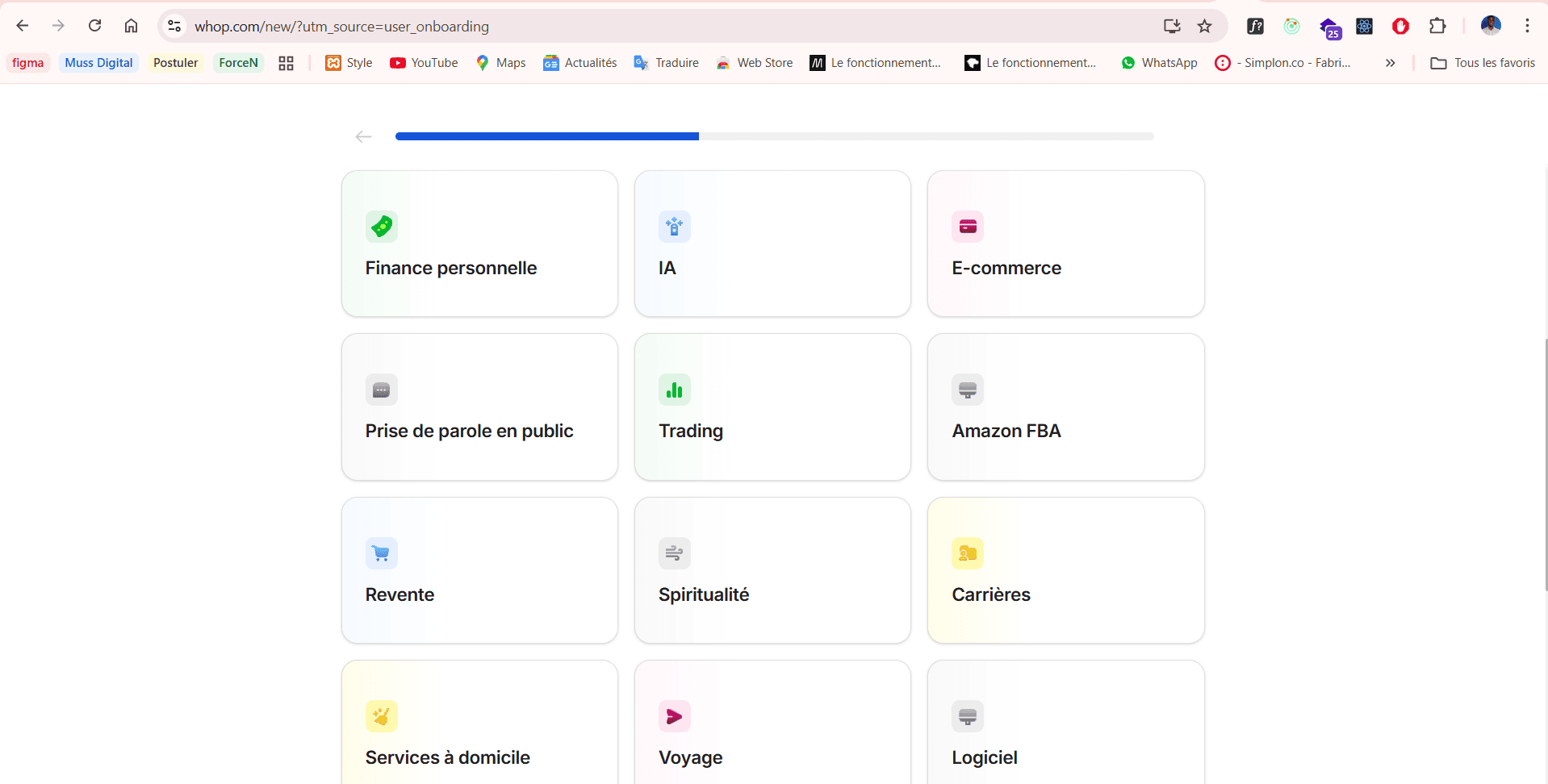This screenshot has width=1548, height=784.
Task: Go back using the arrow above the categories
Action: click(362, 136)
